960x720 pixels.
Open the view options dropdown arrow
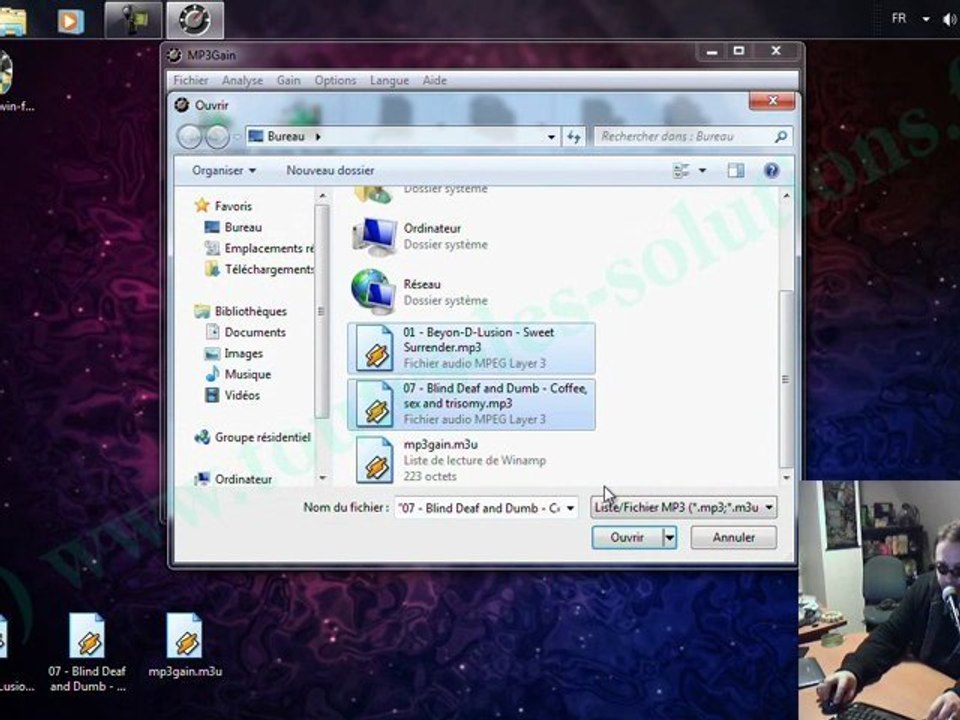702,171
